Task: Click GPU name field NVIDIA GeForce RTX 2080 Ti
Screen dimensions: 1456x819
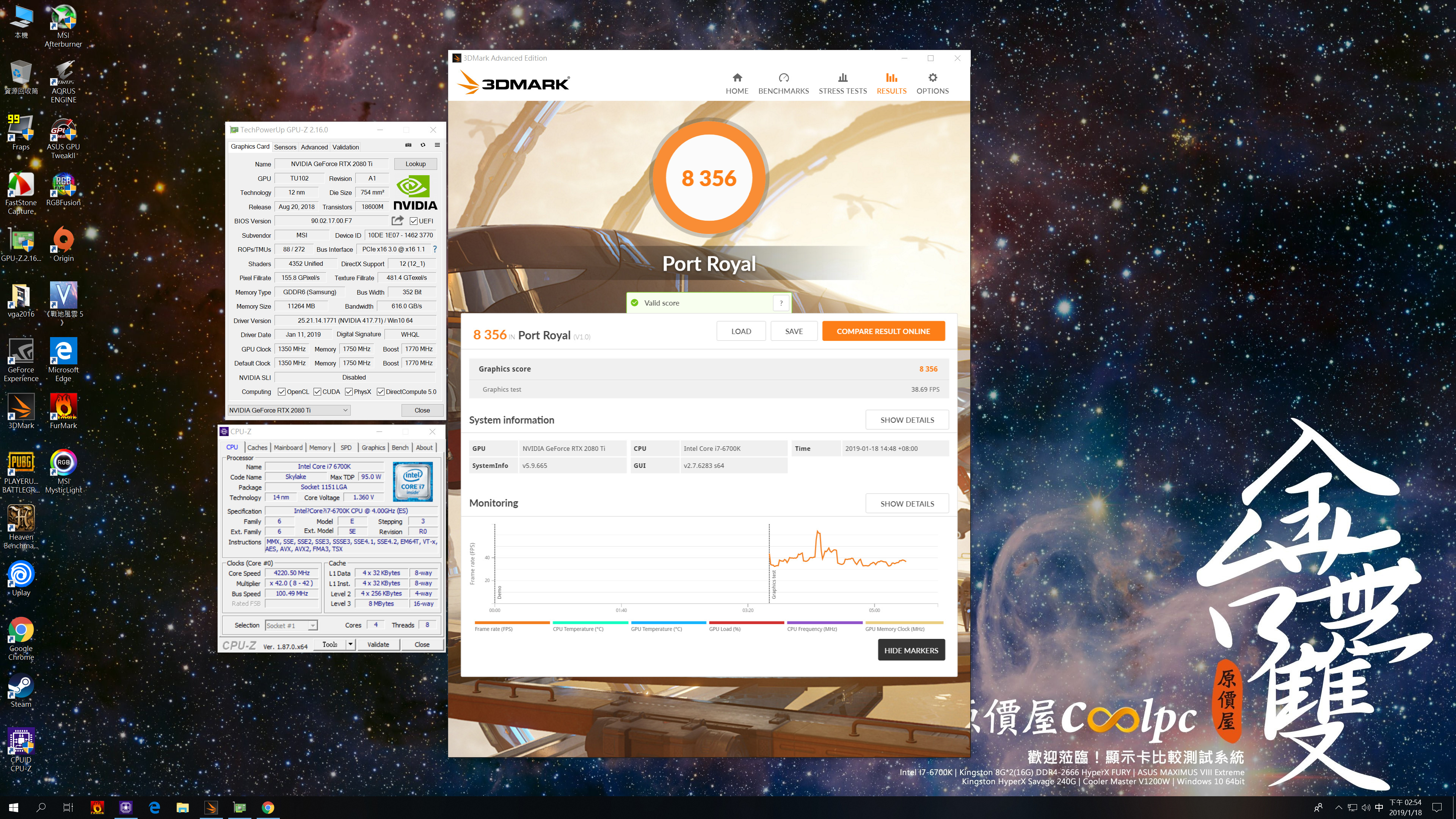Action: pos(331,164)
